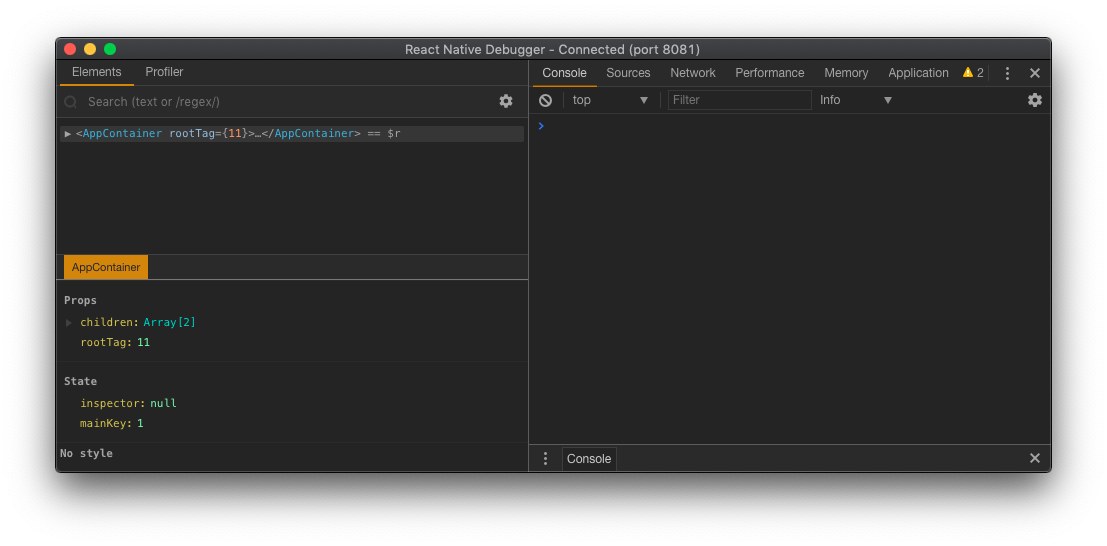Click the console Filter input field

pos(739,100)
